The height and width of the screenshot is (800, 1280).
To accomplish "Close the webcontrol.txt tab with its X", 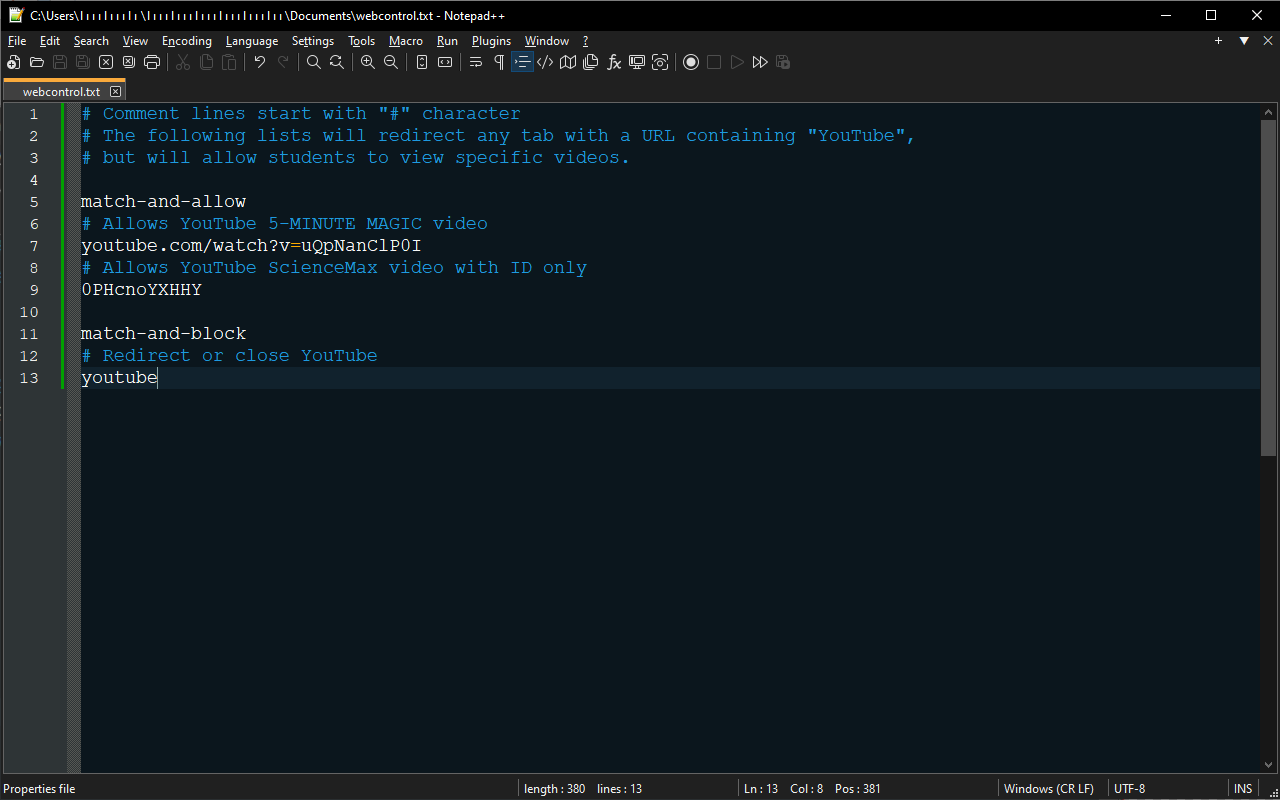I will click(x=116, y=92).
